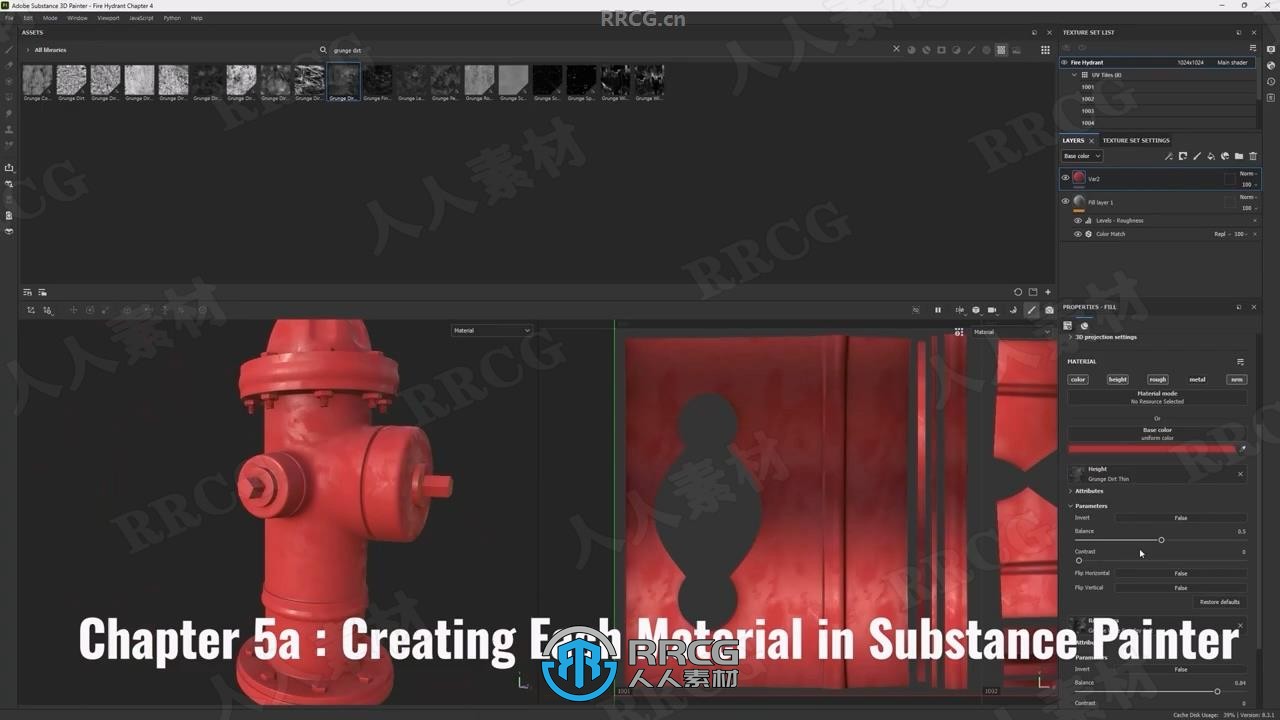Switch to the Texture Set Settings tab
The image size is (1280, 720).
click(1136, 140)
